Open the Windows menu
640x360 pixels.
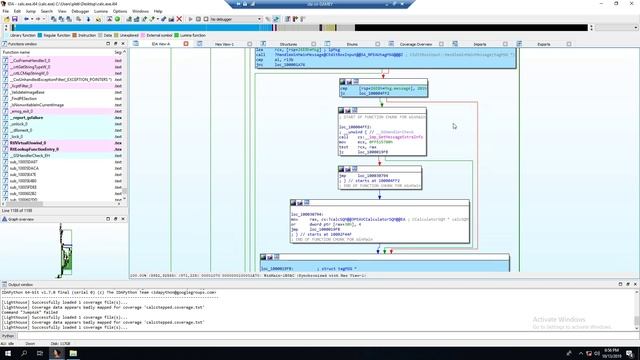(x=140, y=11)
